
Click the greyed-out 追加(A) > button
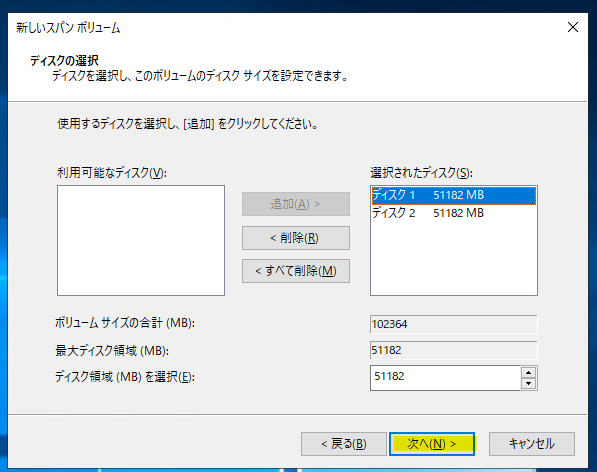coord(296,204)
